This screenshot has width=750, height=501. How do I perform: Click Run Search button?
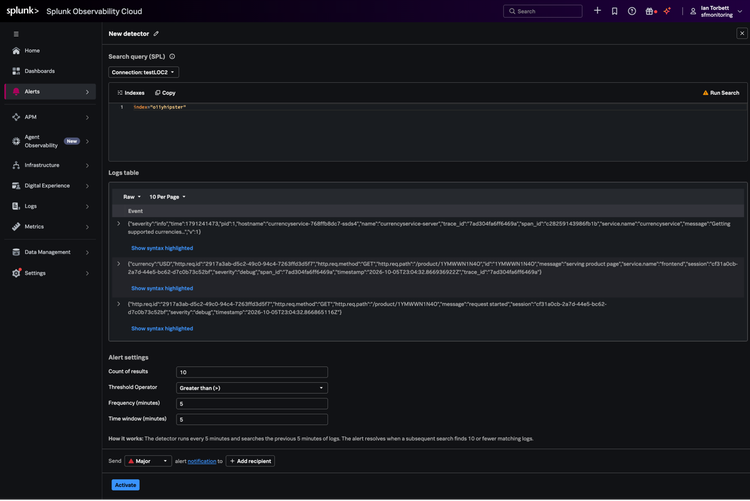tap(721, 93)
